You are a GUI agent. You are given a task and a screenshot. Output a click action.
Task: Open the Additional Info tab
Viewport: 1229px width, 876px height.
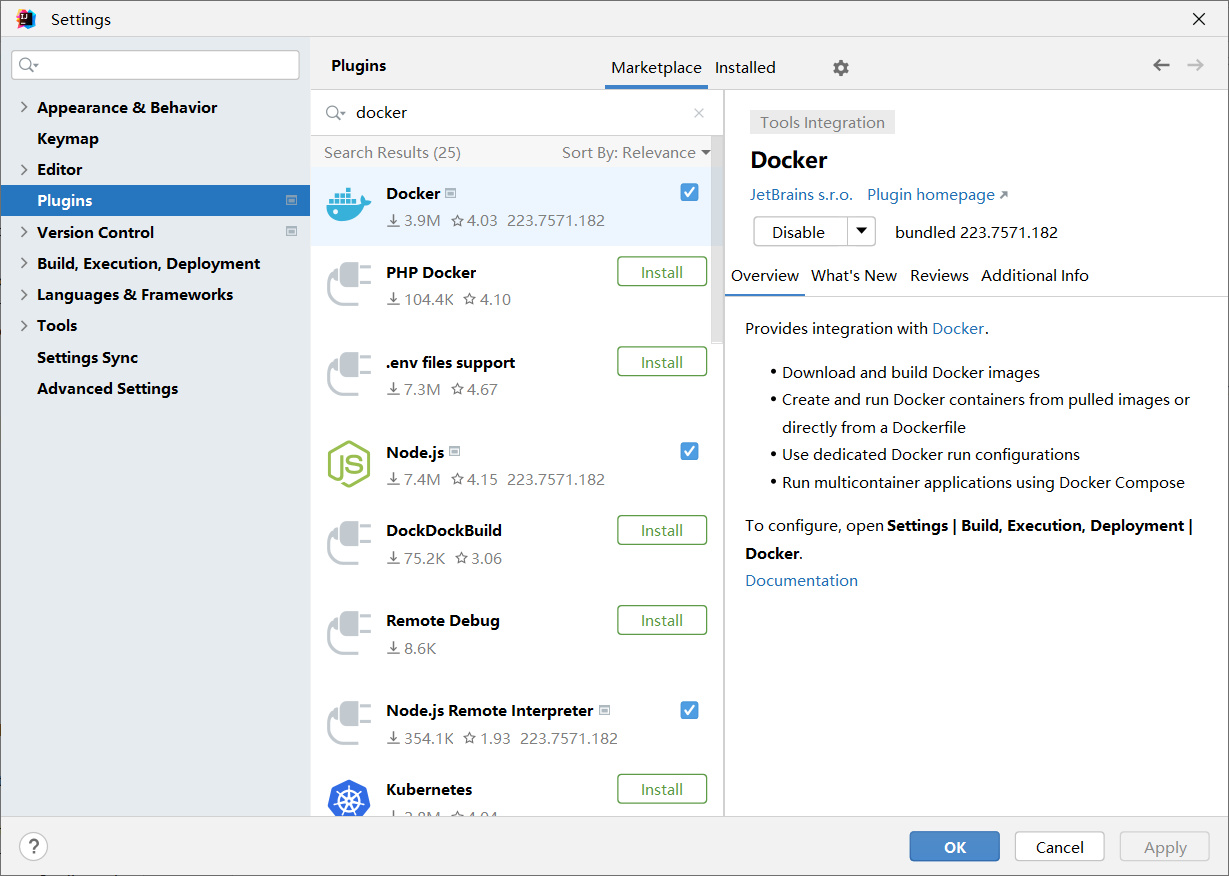click(x=1035, y=275)
